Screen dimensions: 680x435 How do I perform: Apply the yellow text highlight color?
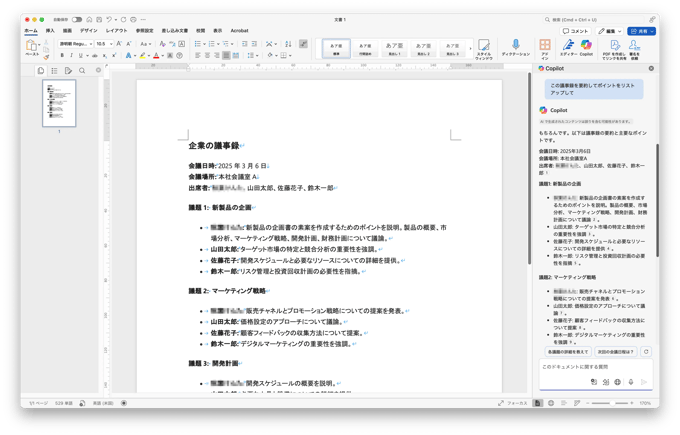click(142, 56)
